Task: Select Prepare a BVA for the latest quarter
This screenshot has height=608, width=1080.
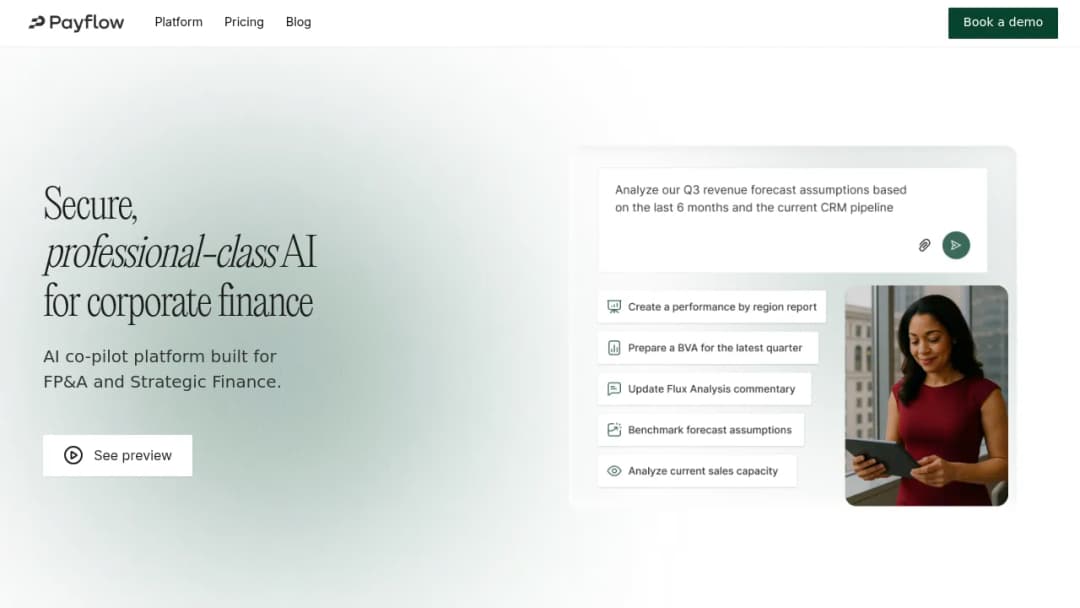Action: tap(707, 348)
